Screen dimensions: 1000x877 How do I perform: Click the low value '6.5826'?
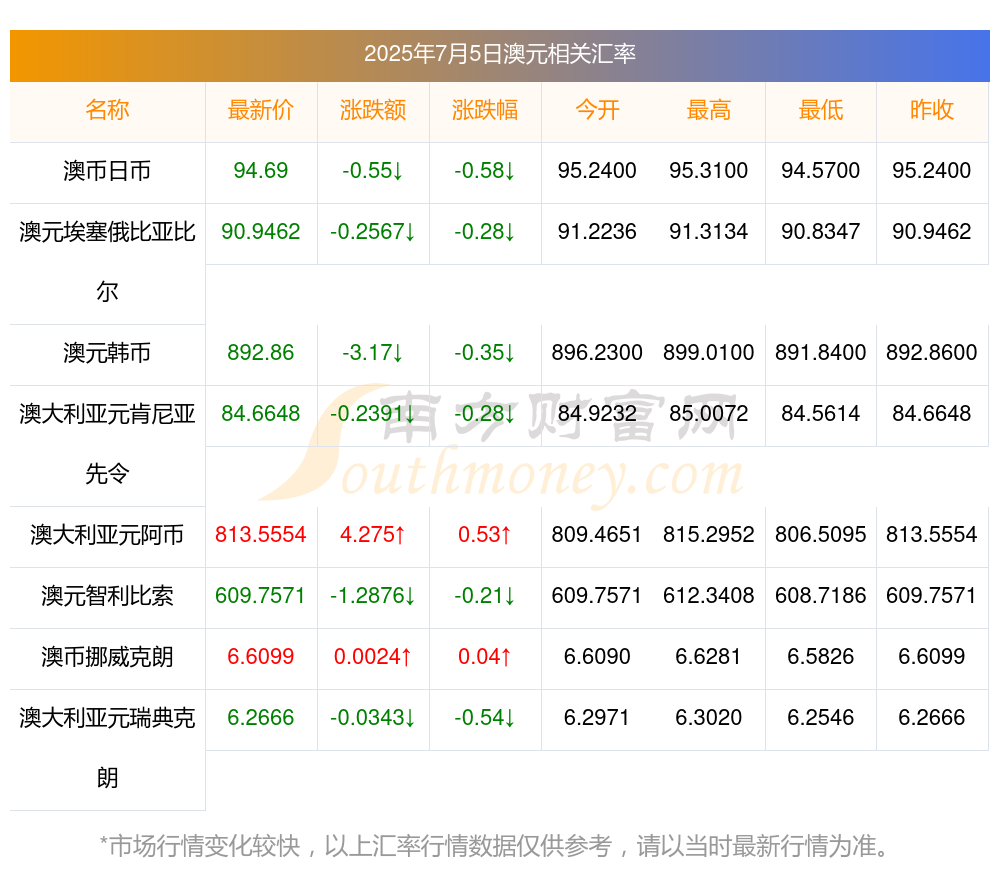(821, 656)
